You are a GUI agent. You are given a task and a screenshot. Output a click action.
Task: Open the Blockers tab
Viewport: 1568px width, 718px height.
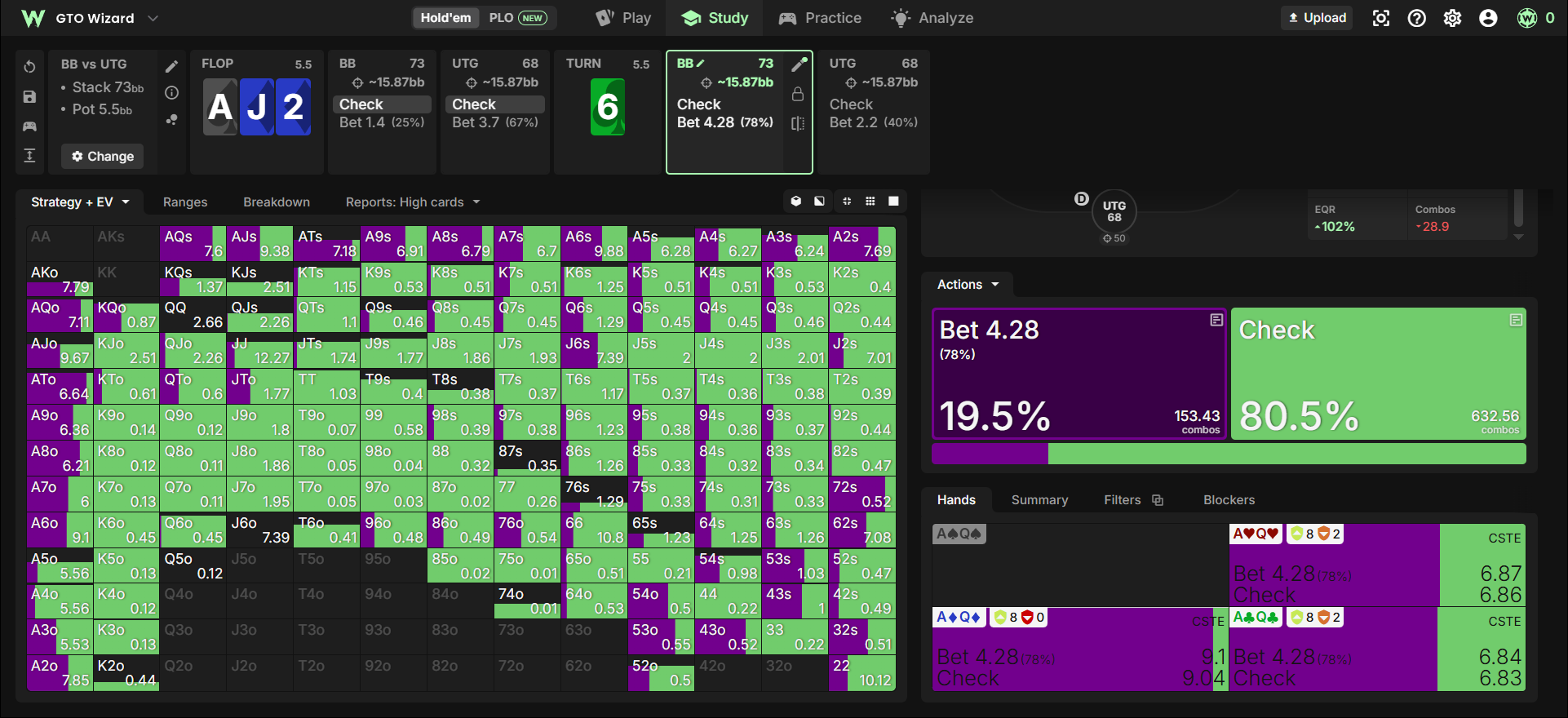(1229, 500)
